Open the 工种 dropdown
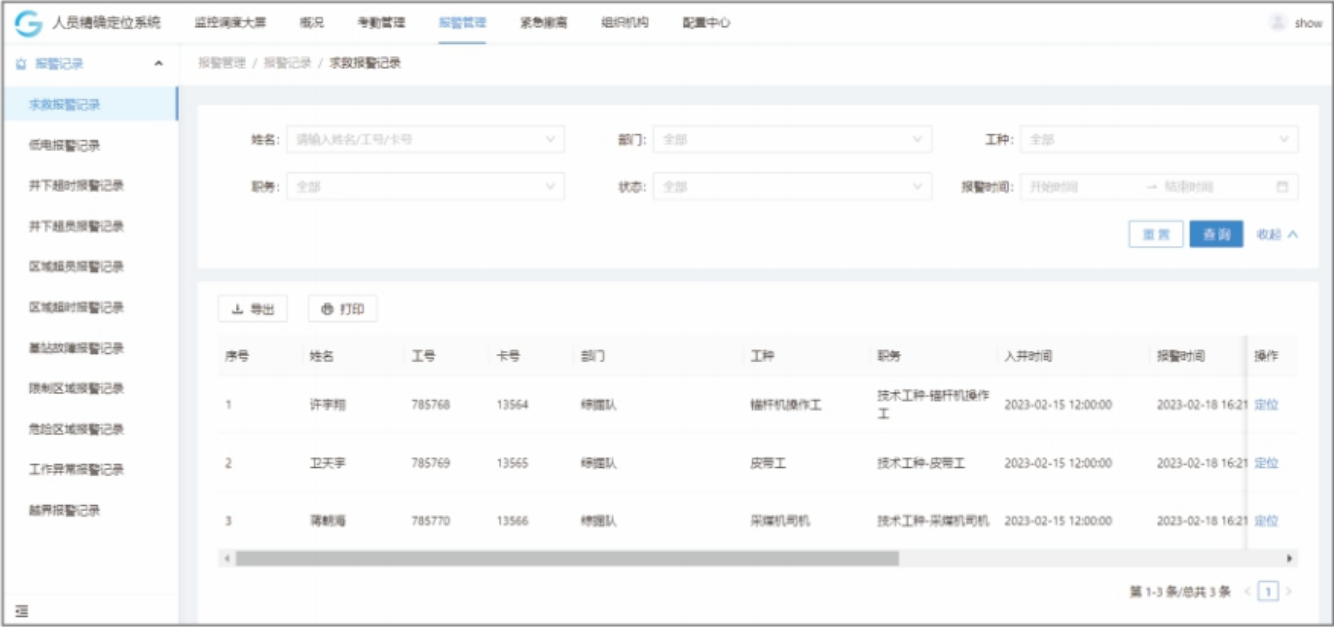Viewport: 1334px width, 627px height. [1159, 140]
